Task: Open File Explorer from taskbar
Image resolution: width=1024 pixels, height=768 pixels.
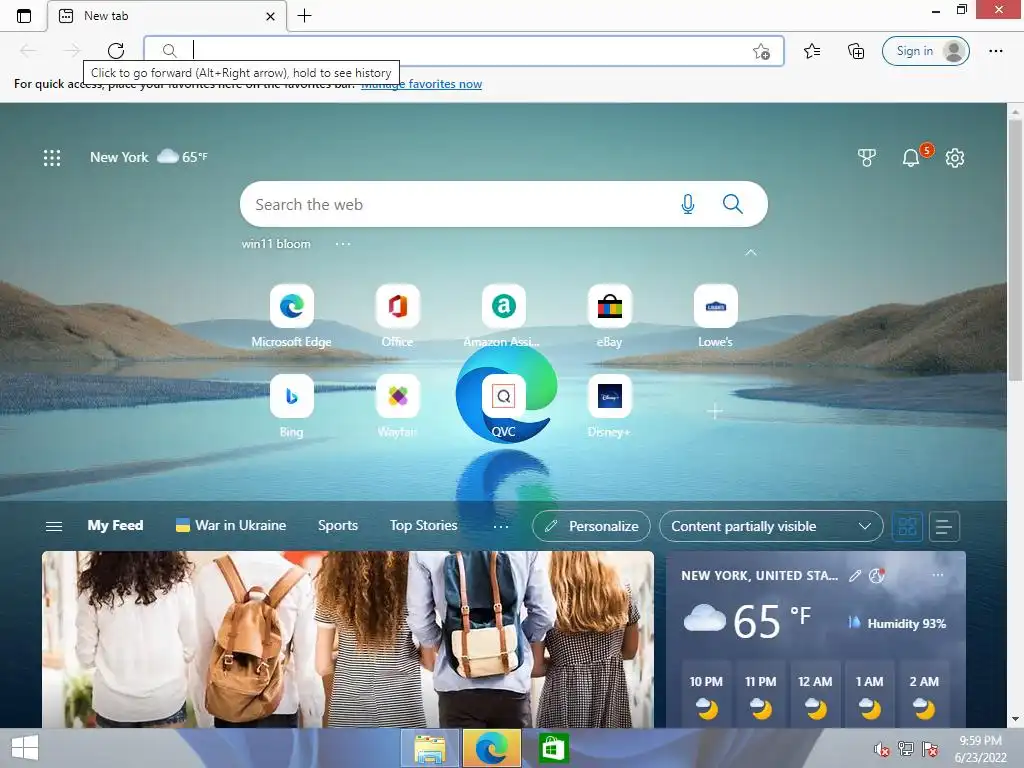Action: (x=429, y=748)
